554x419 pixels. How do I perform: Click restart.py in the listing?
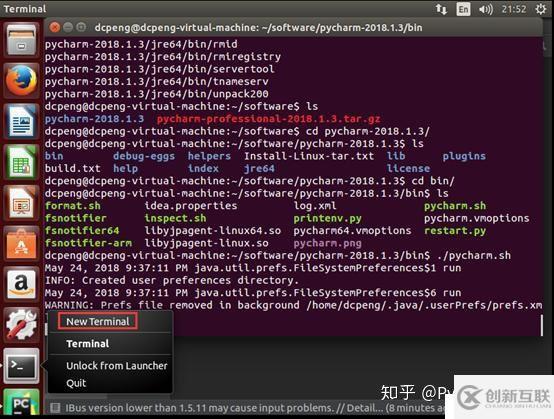(x=455, y=231)
